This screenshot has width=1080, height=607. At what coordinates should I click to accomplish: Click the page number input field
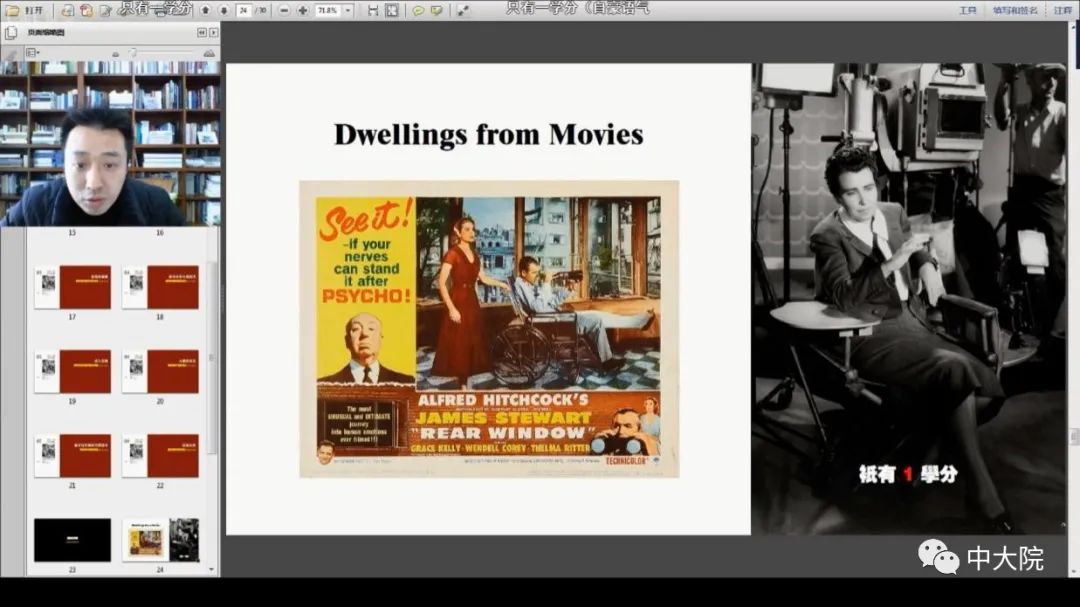[243, 10]
